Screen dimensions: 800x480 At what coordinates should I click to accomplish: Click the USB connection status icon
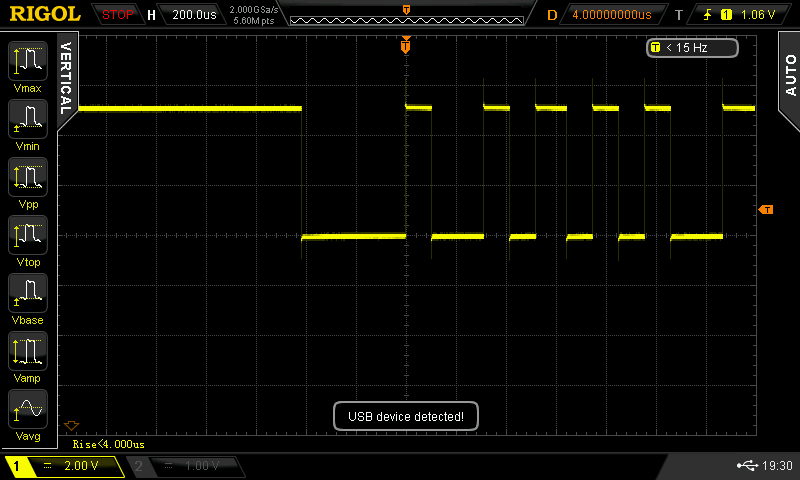coord(747,465)
